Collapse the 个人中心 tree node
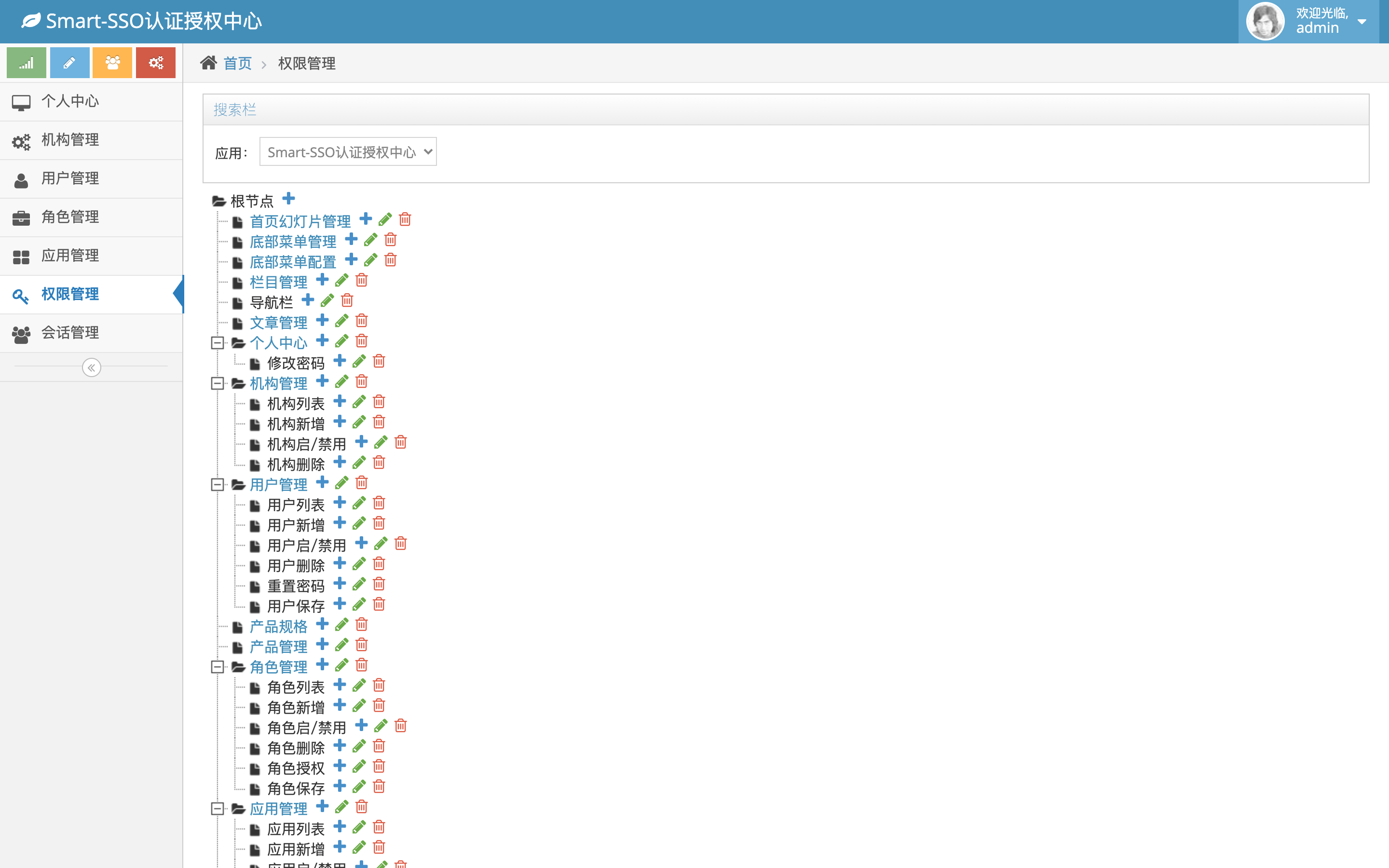The height and width of the screenshot is (868, 1389). click(217, 343)
